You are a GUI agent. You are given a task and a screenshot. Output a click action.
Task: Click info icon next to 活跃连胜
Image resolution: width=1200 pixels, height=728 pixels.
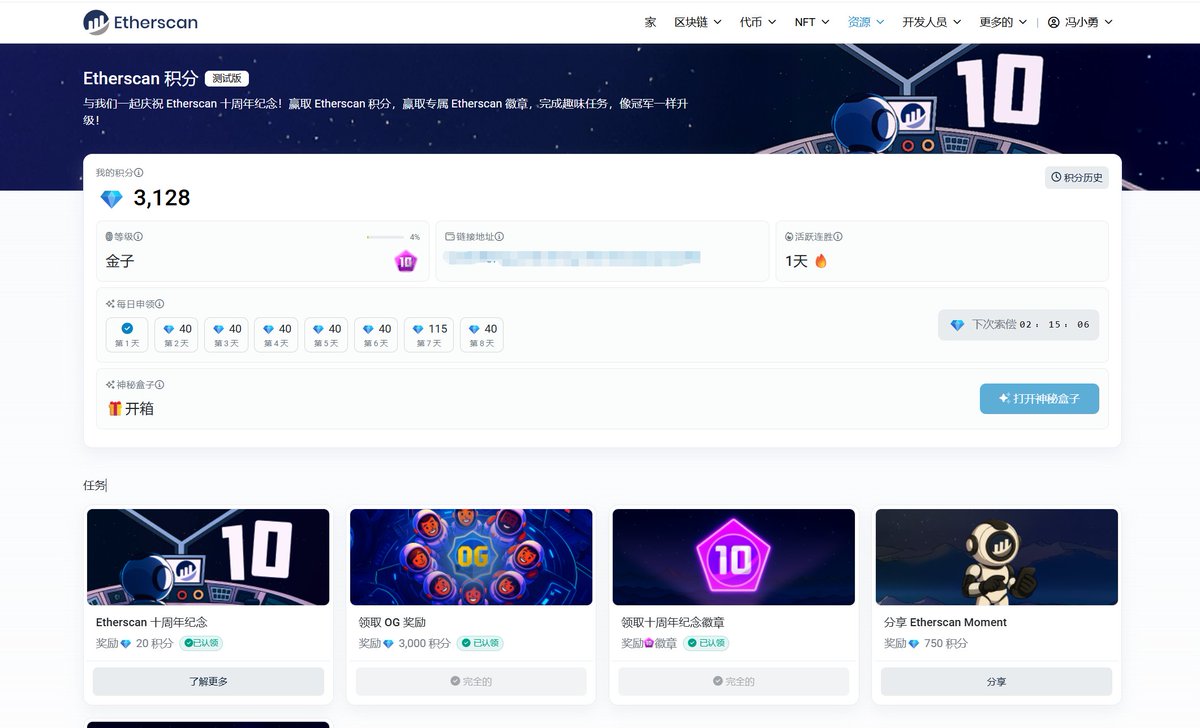click(x=838, y=237)
